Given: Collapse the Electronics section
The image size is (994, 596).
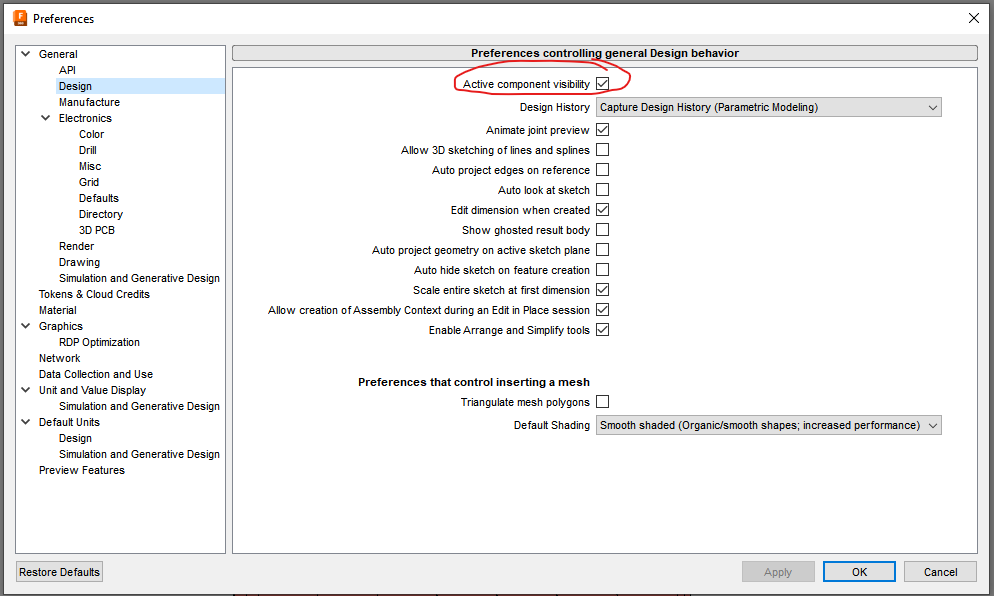Looking at the screenshot, I should [x=44, y=117].
